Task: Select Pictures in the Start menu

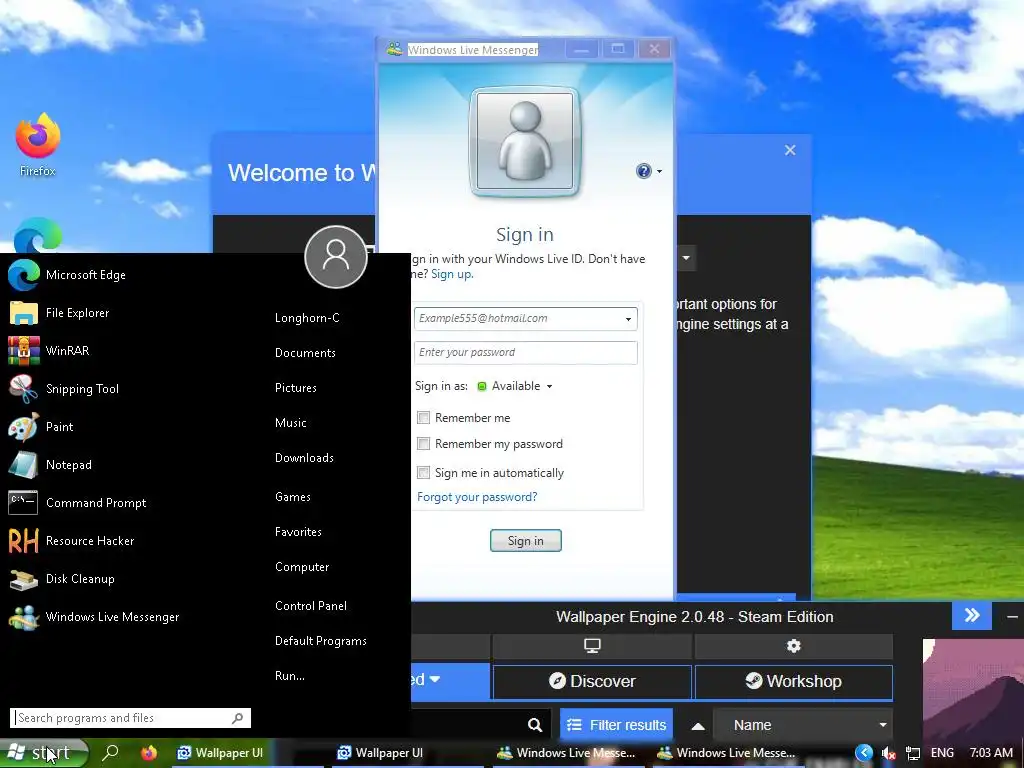Action: click(x=295, y=388)
